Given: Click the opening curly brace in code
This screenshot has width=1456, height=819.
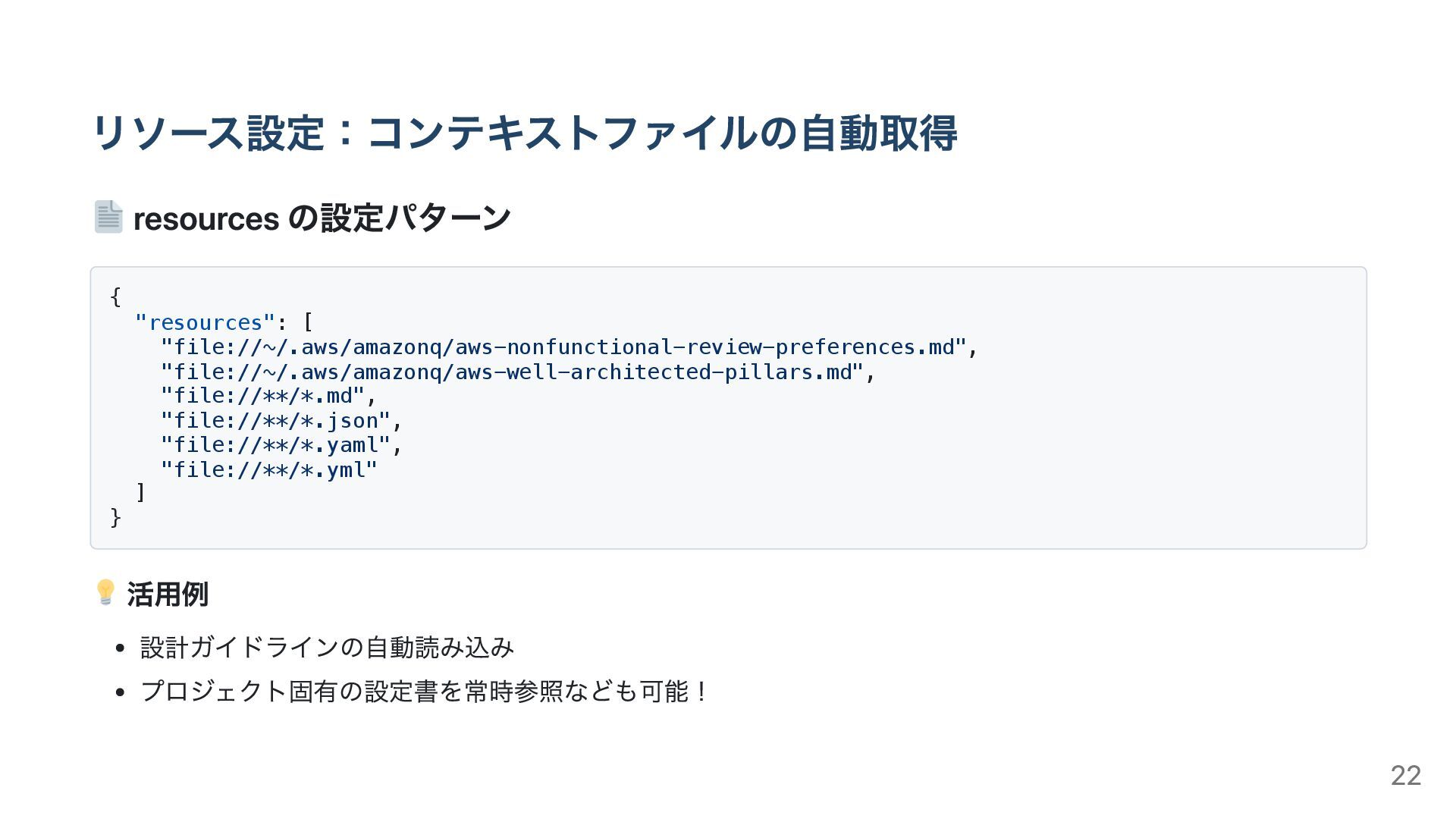Looking at the screenshot, I should pos(115,297).
